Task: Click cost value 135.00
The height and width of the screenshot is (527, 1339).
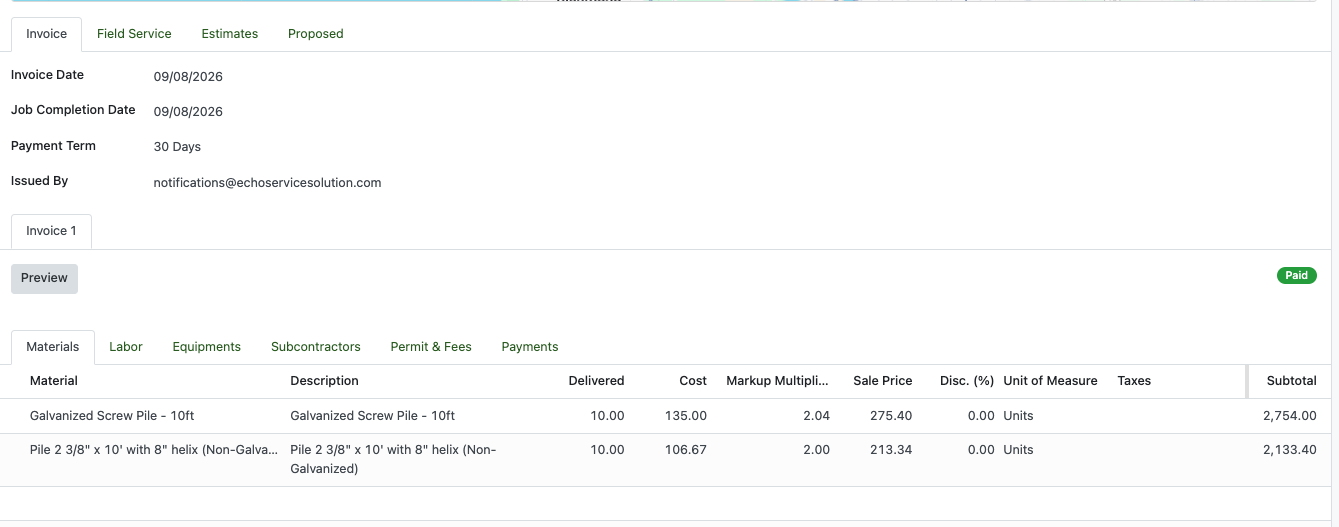Action: (x=685, y=416)
